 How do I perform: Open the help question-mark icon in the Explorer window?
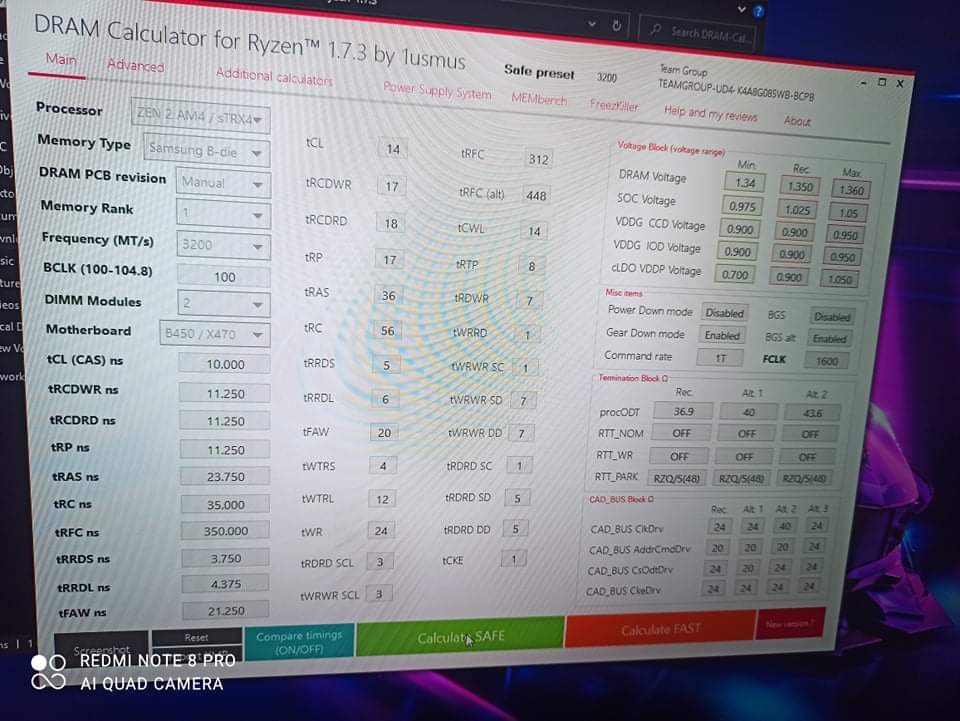pyautogui.click(x=759, y=11)
